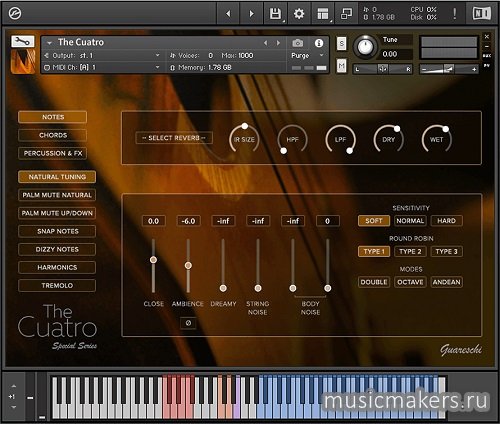Open the Select Reverb dropdown
500x424 pixels.
point(174,138)
